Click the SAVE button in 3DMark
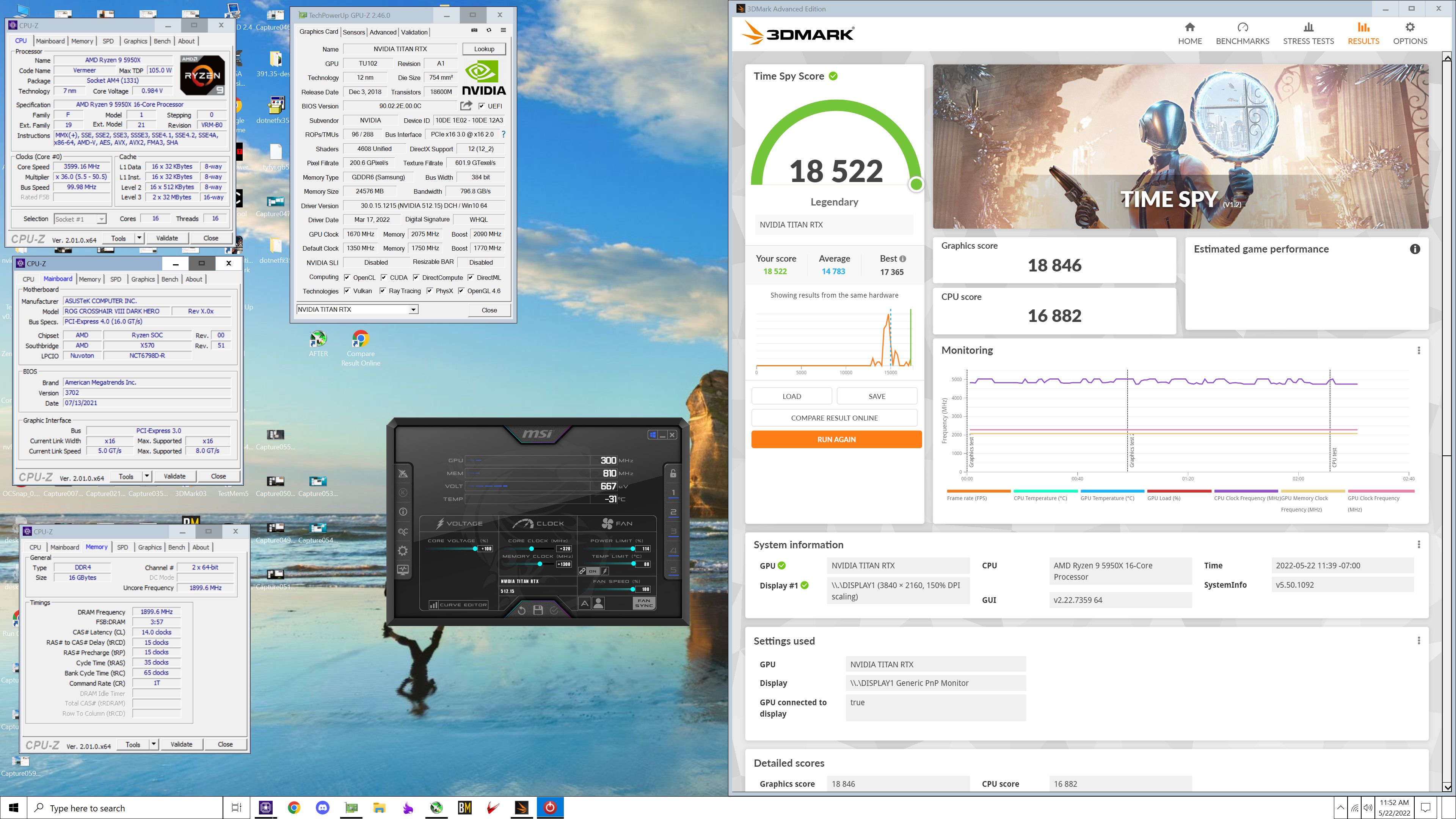This screenshot has width=1456, height=819. pyautogui.click(x=877, y=396)
